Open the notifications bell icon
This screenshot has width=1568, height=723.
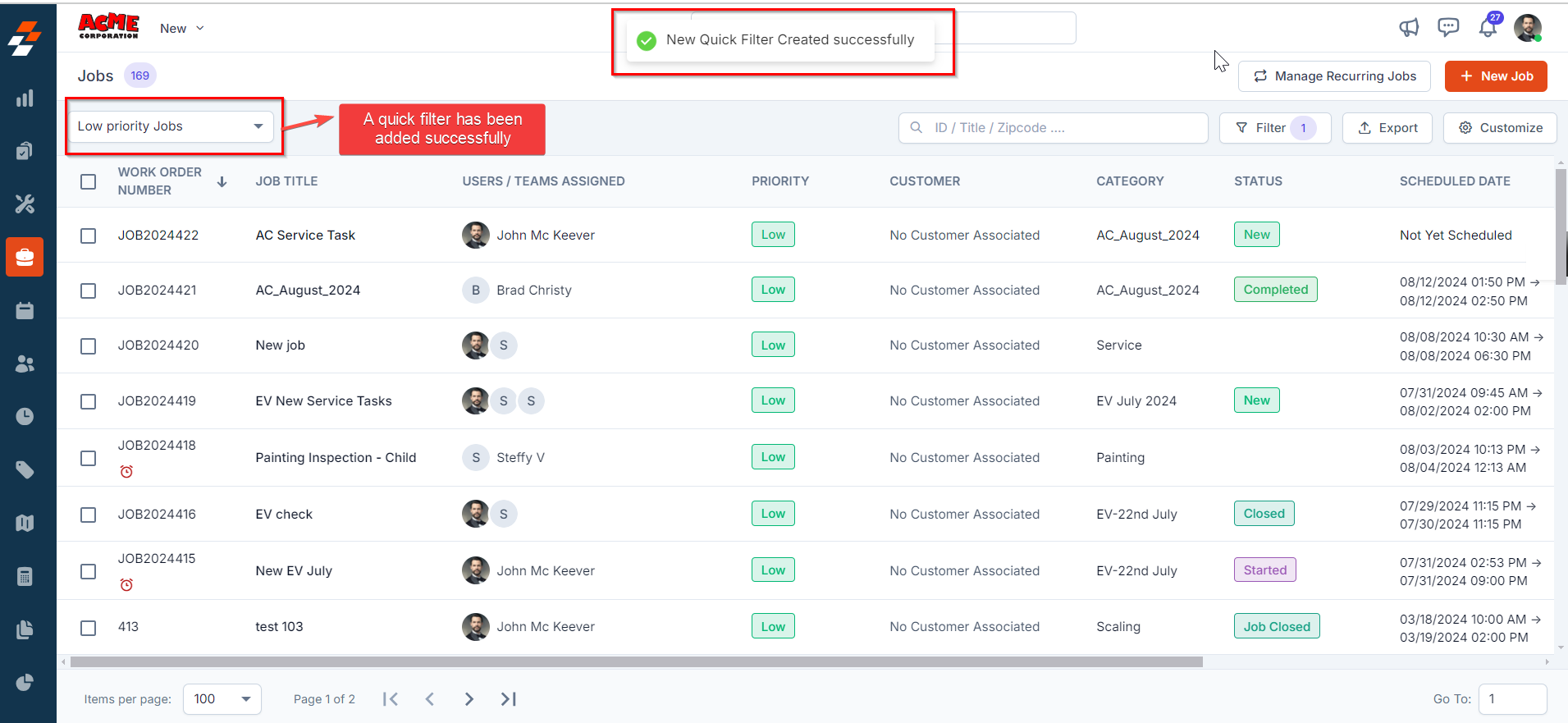1488,28
